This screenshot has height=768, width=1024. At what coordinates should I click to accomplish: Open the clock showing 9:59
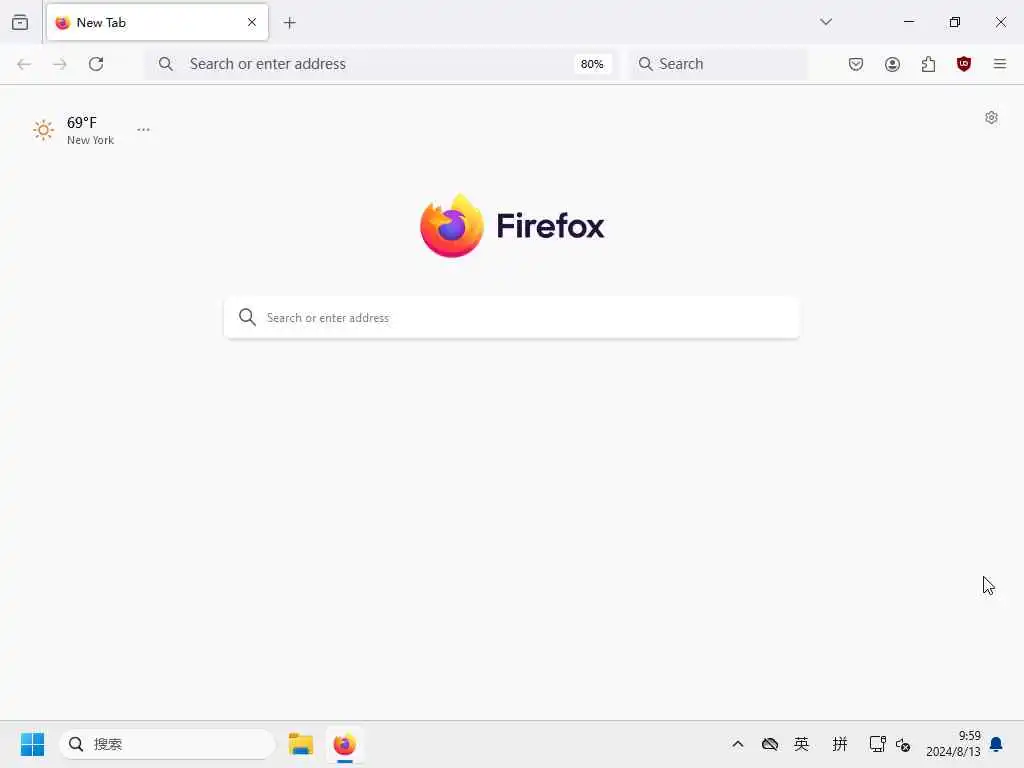(953, 744)
